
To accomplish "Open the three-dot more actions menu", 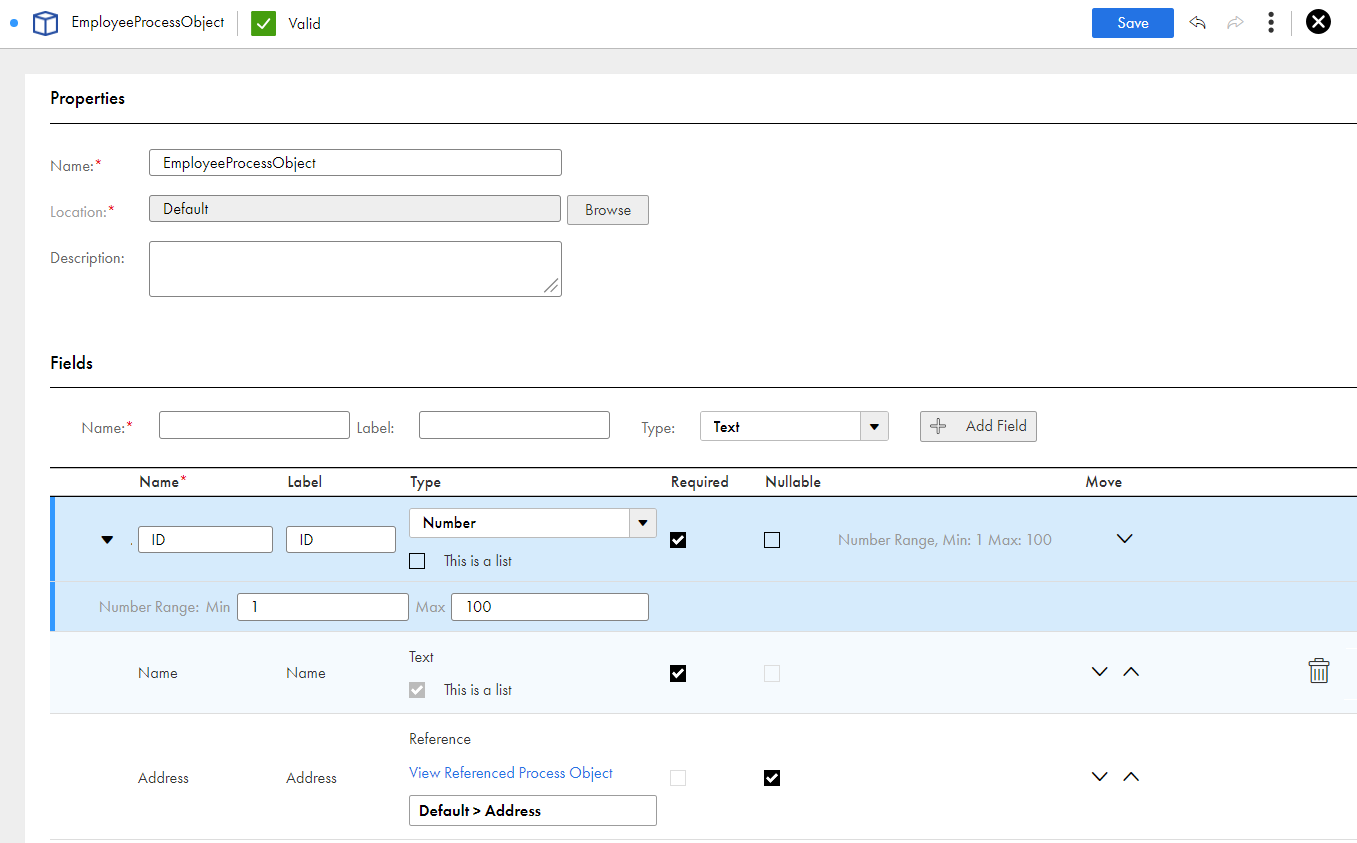I will (1270, 23).
